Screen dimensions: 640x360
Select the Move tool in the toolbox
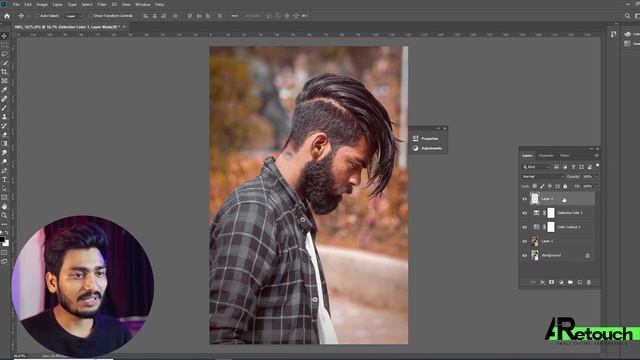coord(4,36)
